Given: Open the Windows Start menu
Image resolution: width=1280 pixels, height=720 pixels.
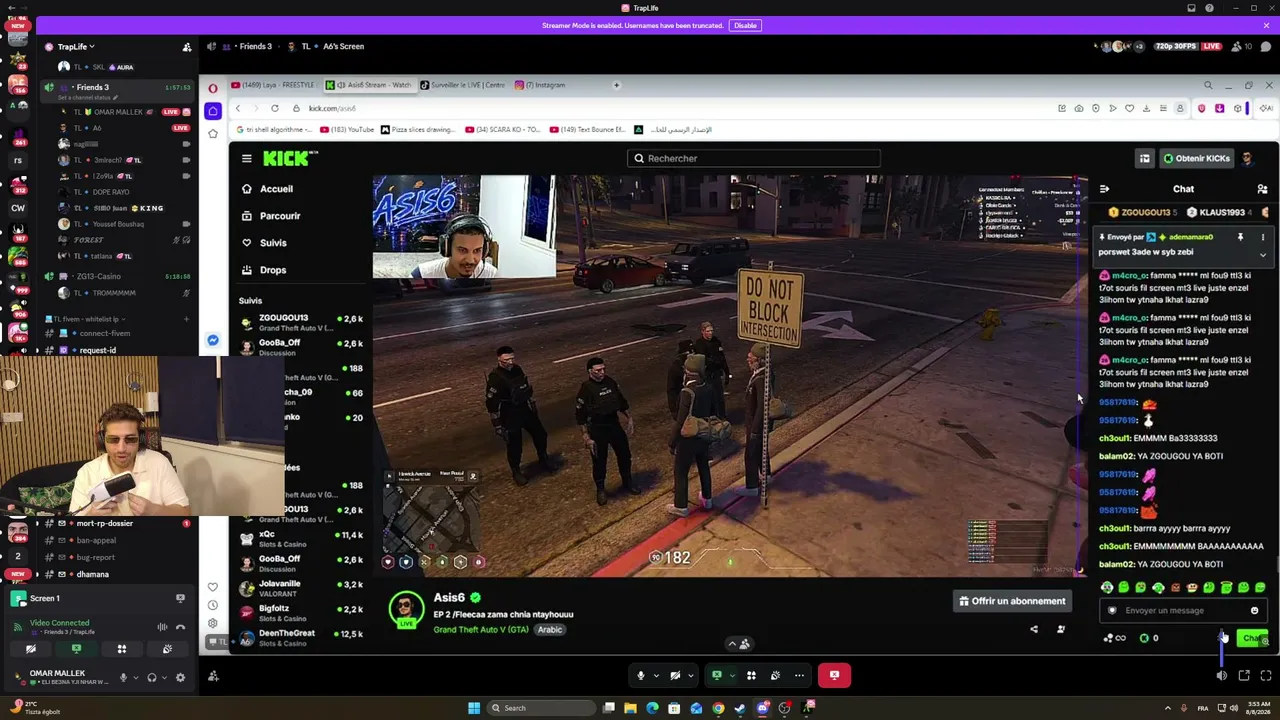Looking at the screenshot, I should tap(474, 708).
